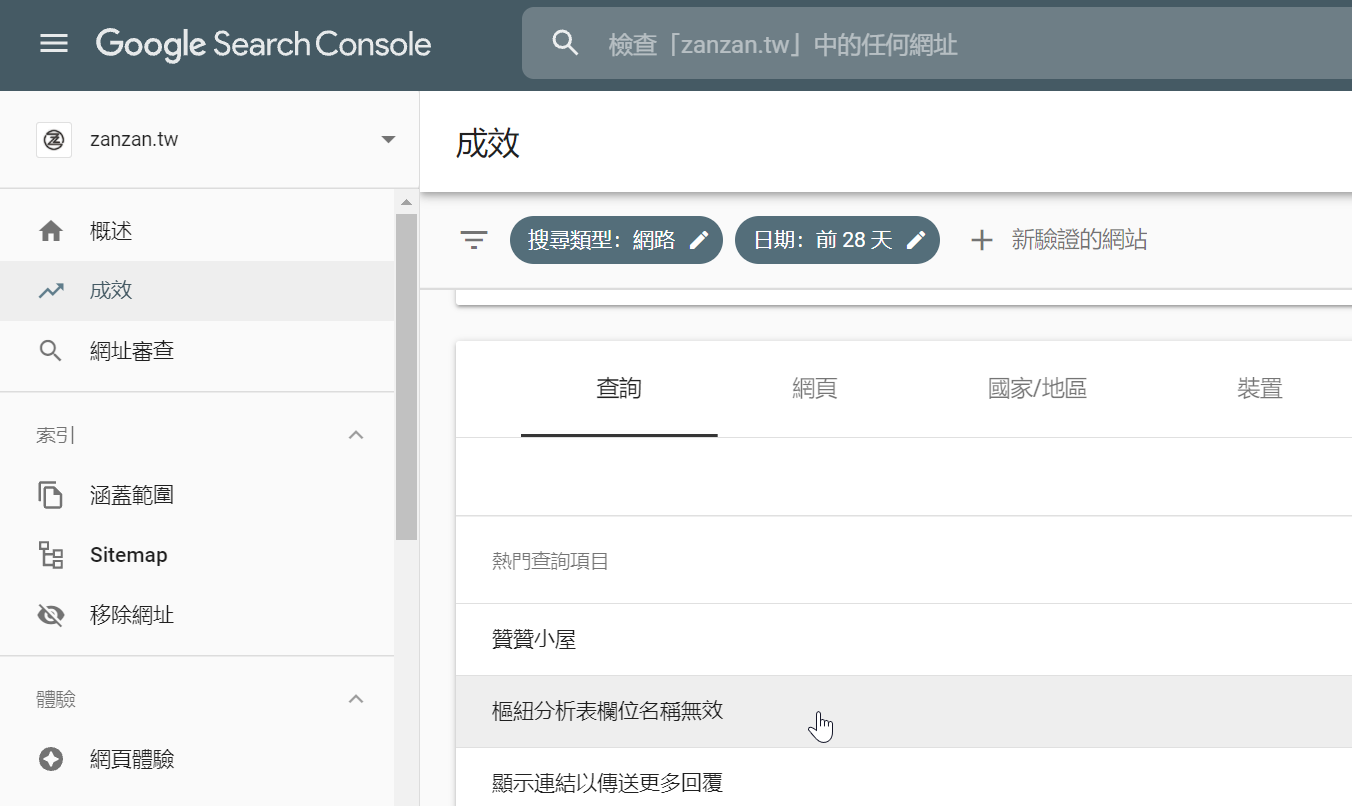This screenshot has height=806, width=1352.
Task: Click the Google Search Console logo
Action: click(x=263, y=44)
